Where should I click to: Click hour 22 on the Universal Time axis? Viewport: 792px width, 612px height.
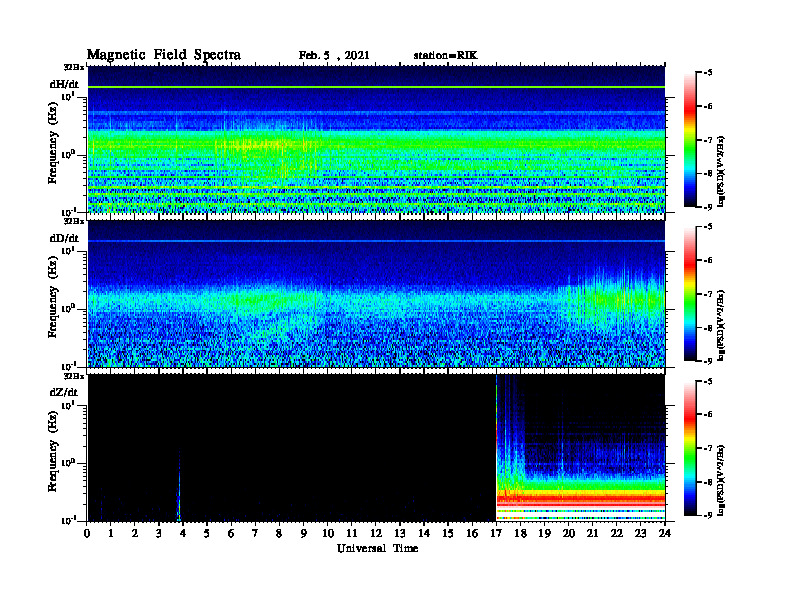(x=617, y=534)
